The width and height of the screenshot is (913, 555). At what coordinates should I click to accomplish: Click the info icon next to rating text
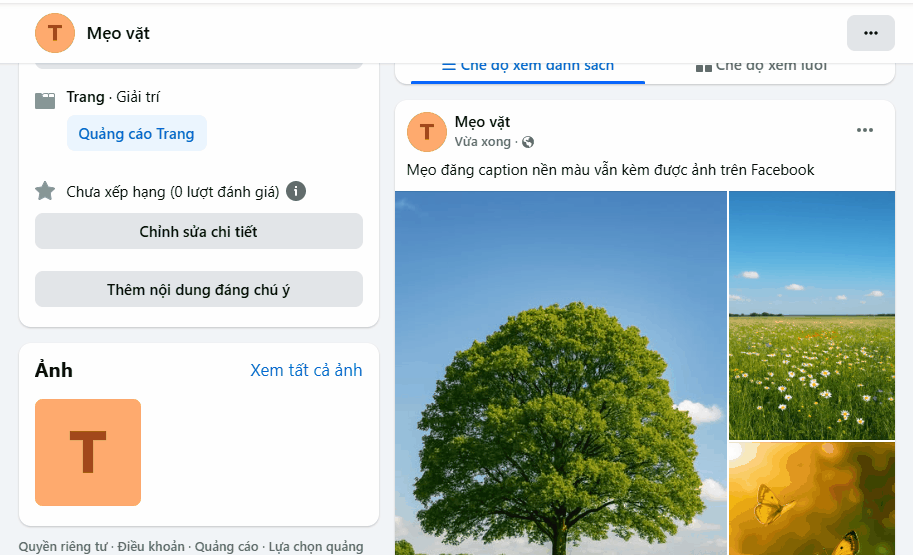pyautogui.click(x=296, y=191)
